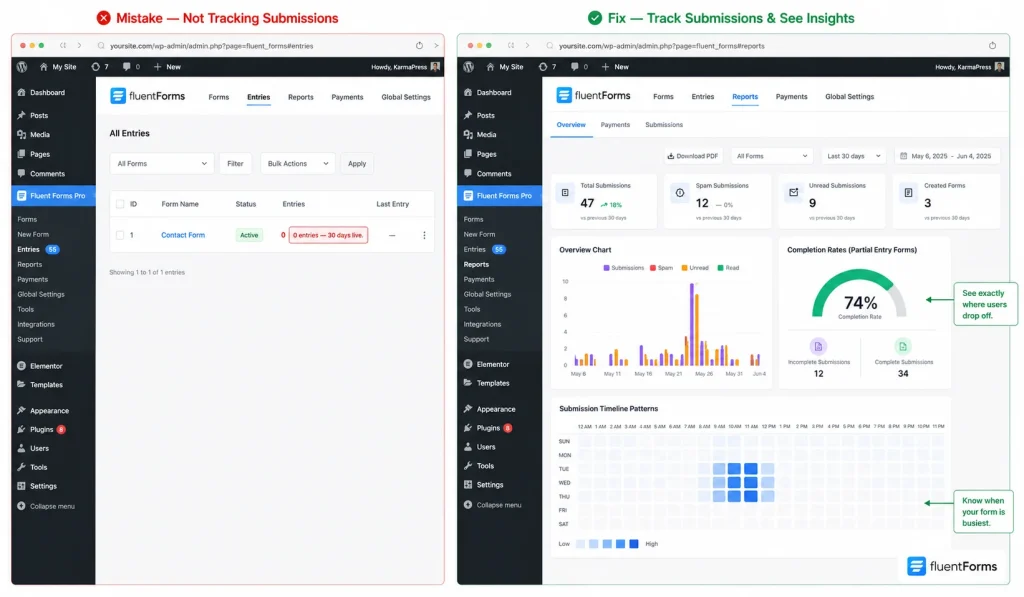Click WordPress logo in right window admin bar
The height and width of the screenshot is (597, 1024).
(x=468, y=67)
